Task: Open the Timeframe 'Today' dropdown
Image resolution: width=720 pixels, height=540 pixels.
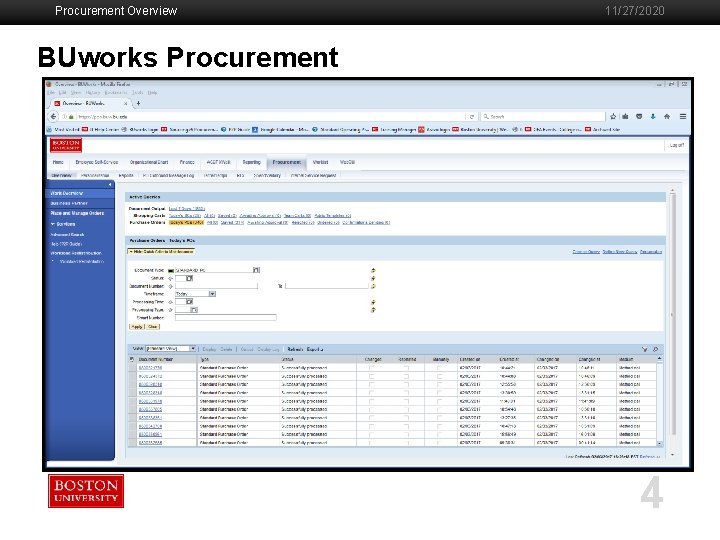Action: point(212,294)
